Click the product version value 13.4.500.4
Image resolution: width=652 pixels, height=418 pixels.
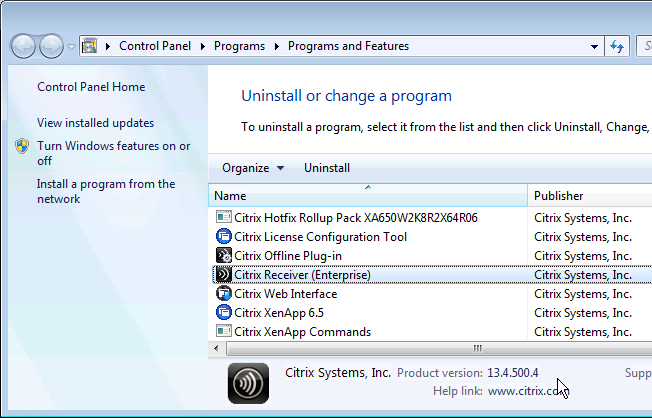tap(513, 373)
